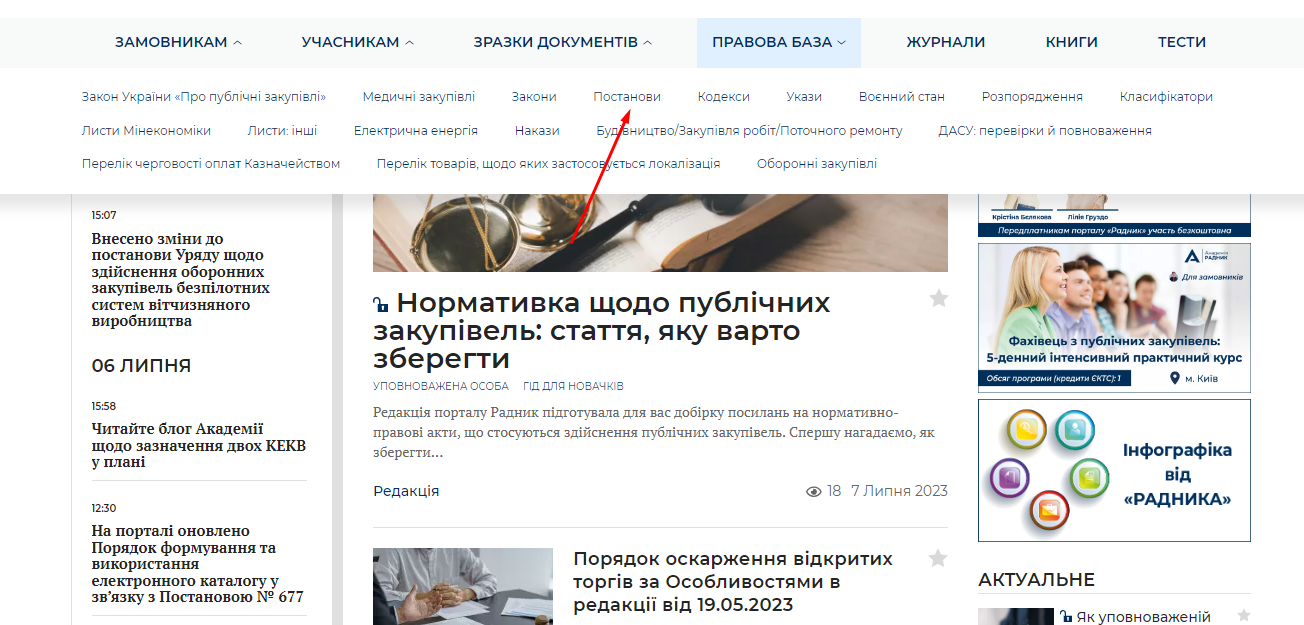
Task: Open the Воєнний стан link
Action: [x=901, y=97]
